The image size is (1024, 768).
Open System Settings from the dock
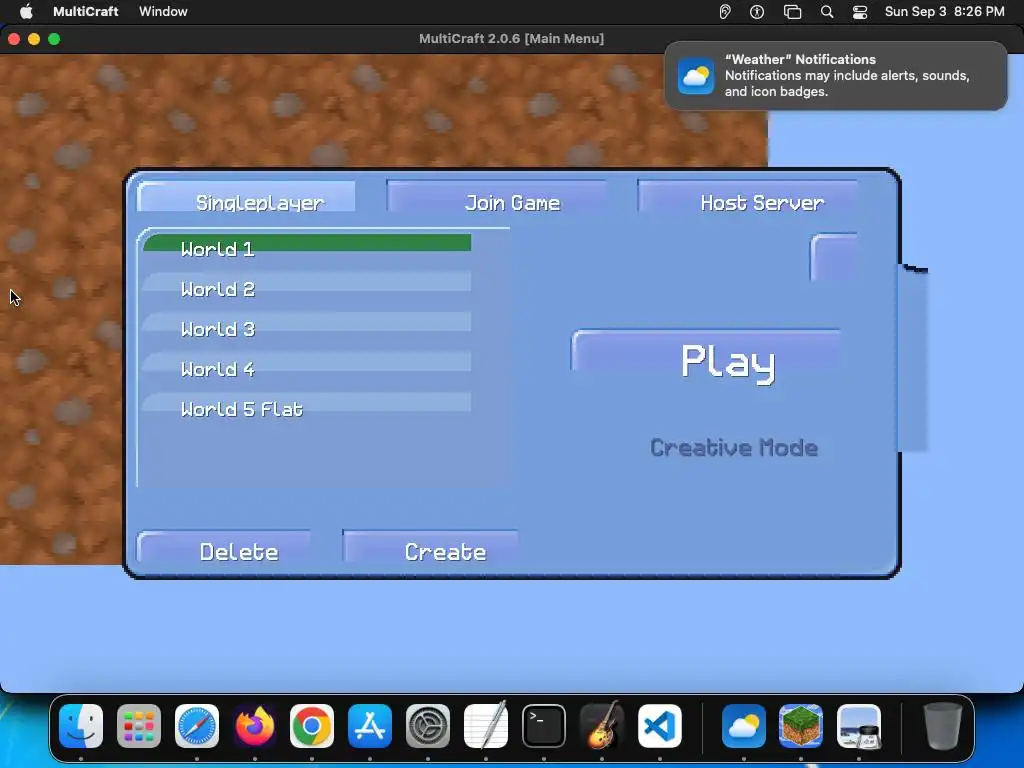click(x=428, y=726)
